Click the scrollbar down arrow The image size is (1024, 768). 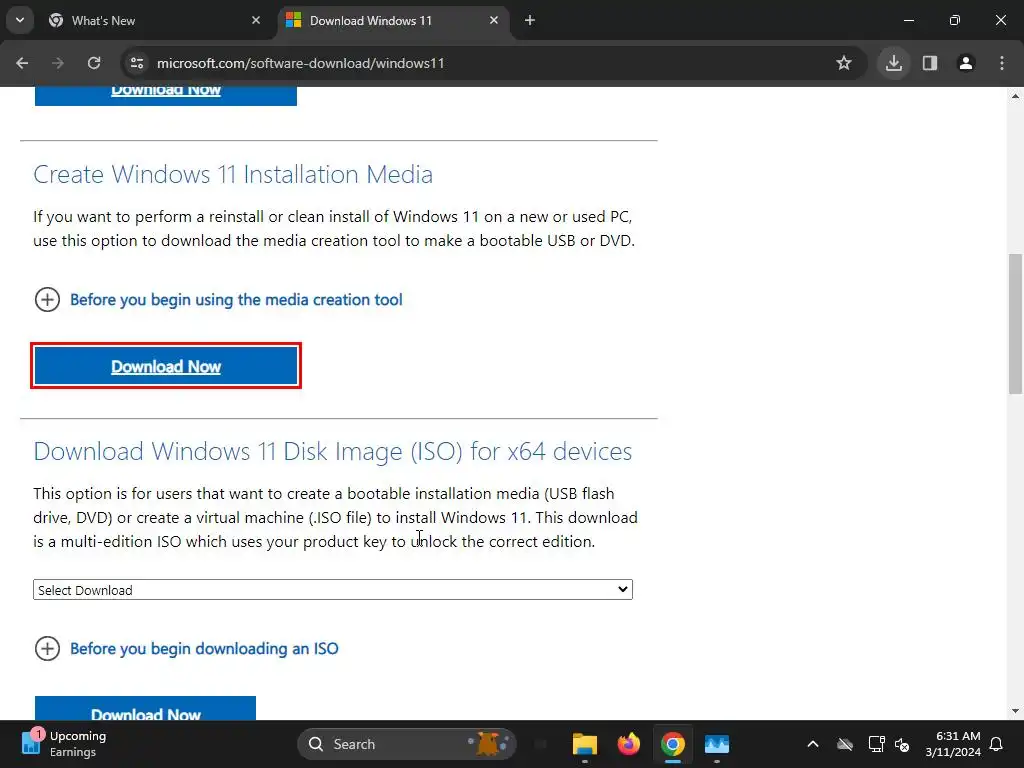click(1015, 711)
